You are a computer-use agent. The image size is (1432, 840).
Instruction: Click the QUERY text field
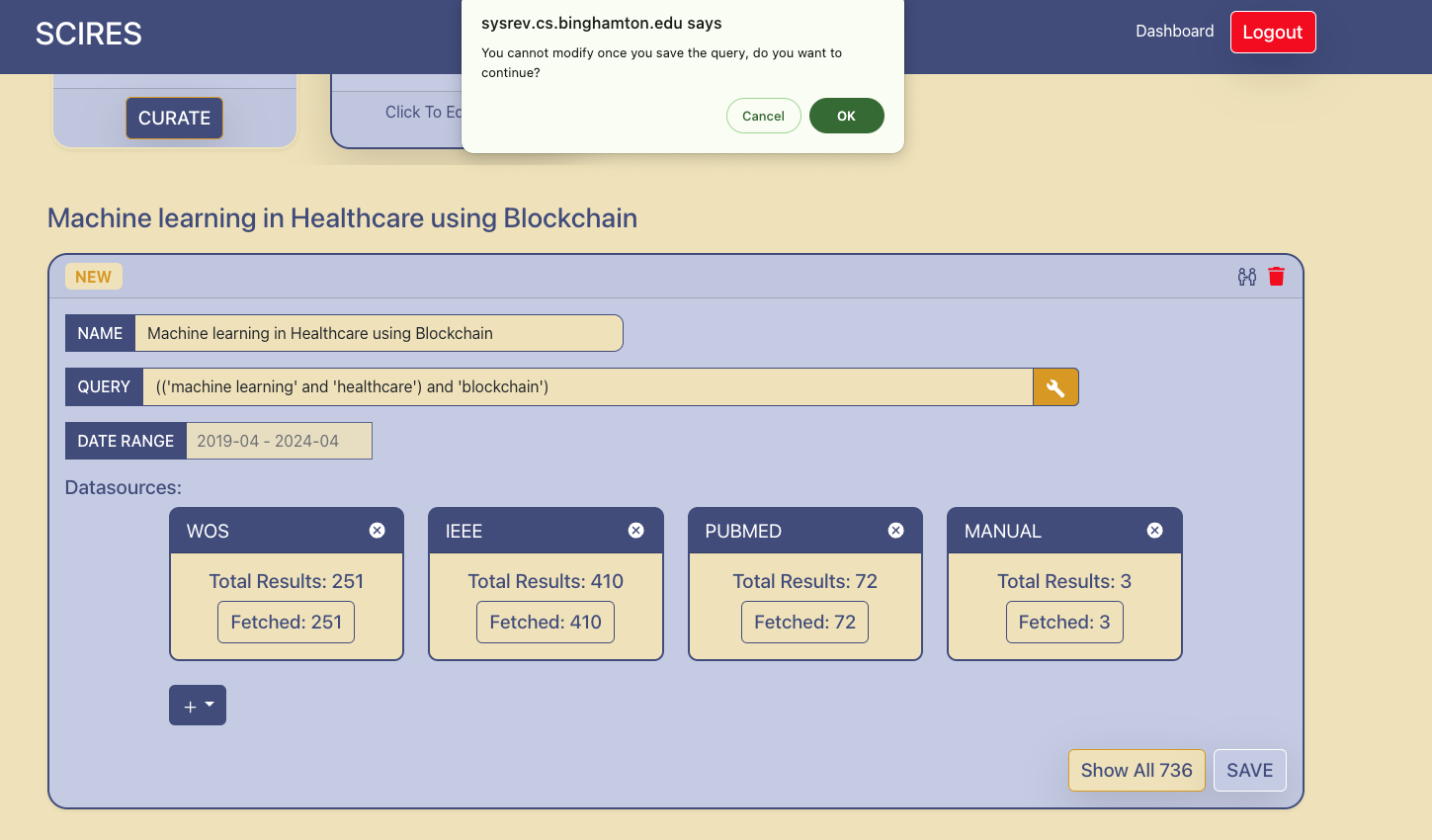(x=588, y=387)
